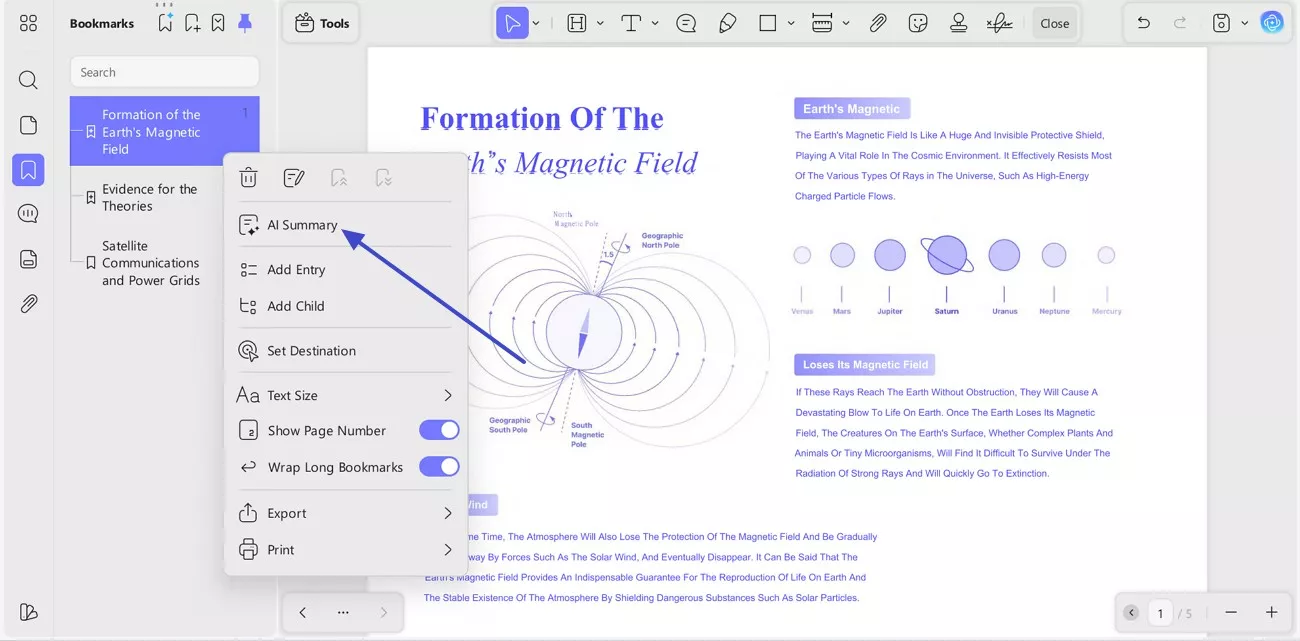The height and width of the screenshot is (641, 1300).
Task: Select the highlighter pen tool
Action: click(727, 23)
